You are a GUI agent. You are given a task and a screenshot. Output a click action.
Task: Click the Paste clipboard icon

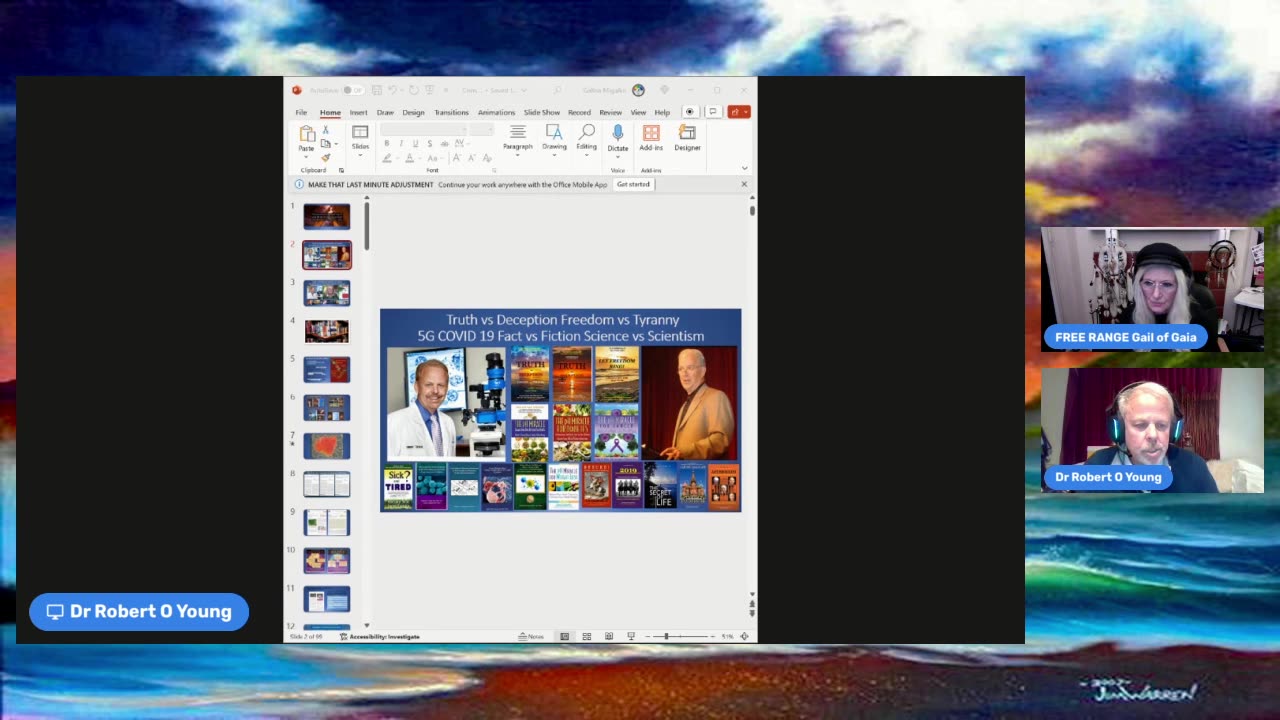click(x=307, y=134)
